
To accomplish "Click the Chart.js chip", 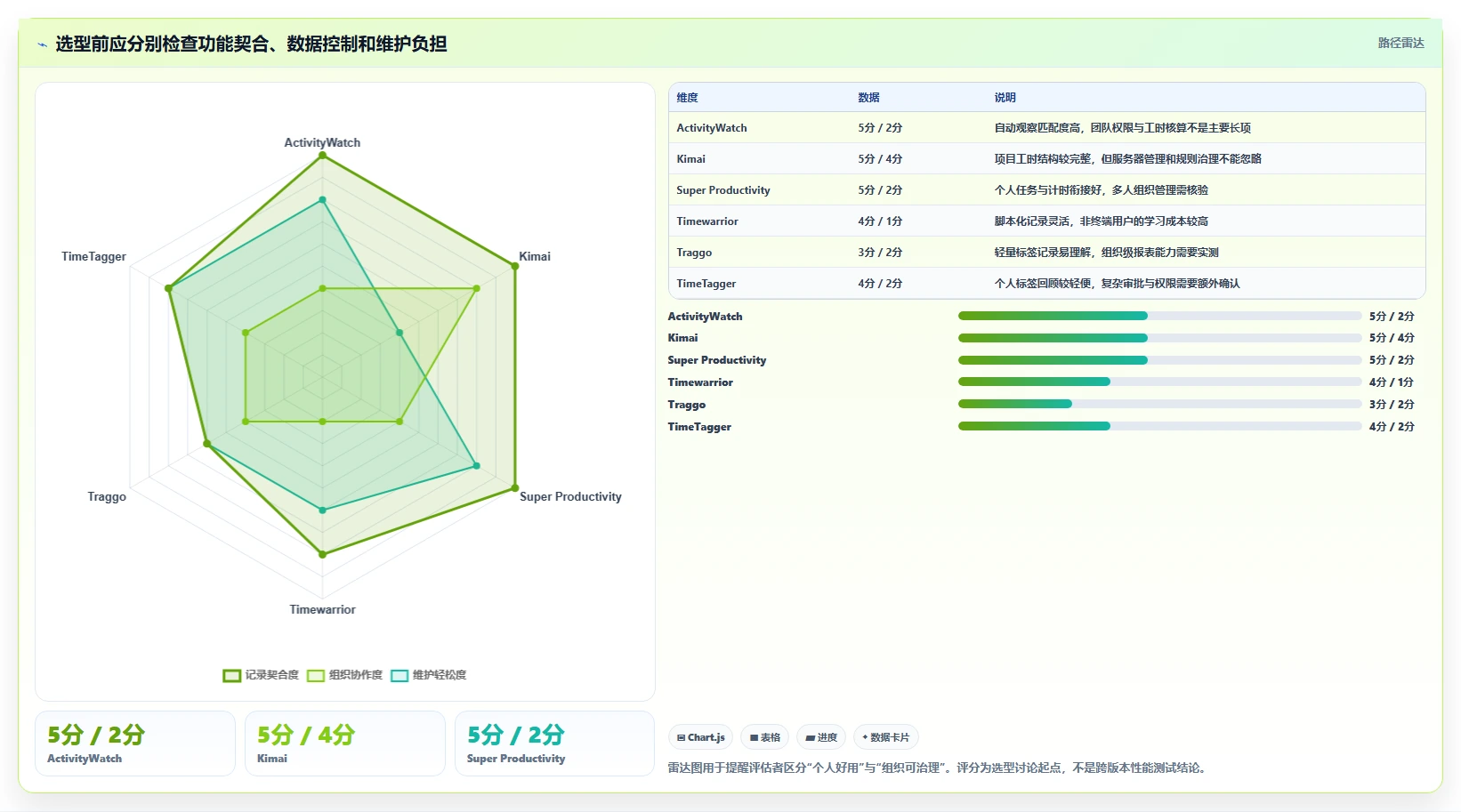I will pyautogui.click(x=700, y=737).
